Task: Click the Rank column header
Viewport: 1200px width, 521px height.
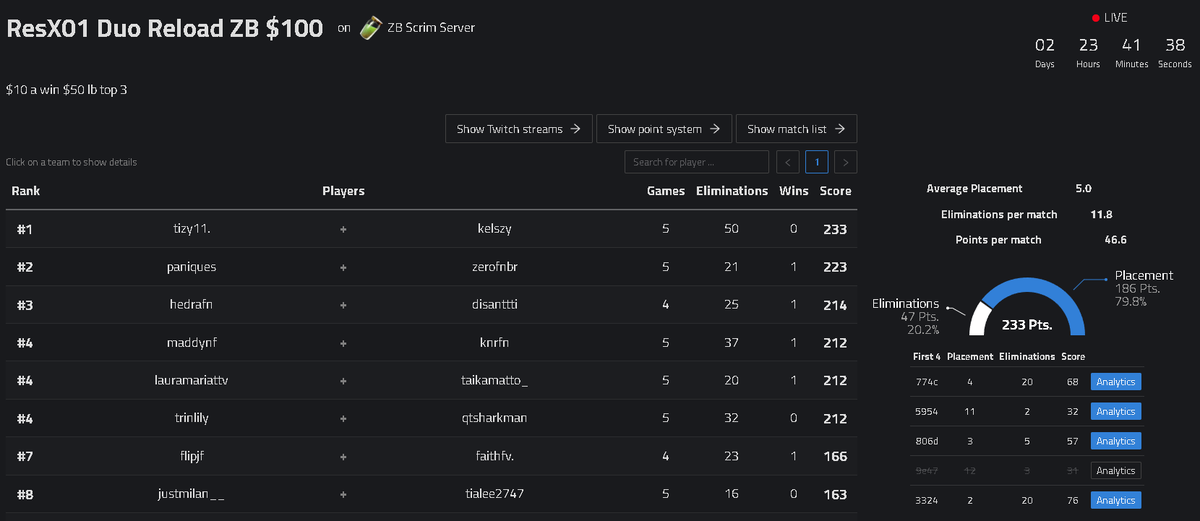Action: [x=26, y=191]
